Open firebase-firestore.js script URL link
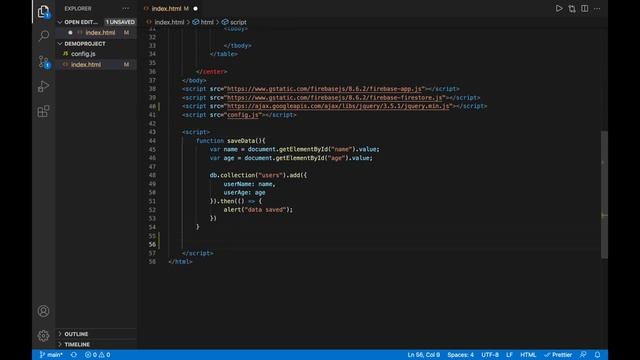Viewport: 640px width, 360px height. point(335,98)
